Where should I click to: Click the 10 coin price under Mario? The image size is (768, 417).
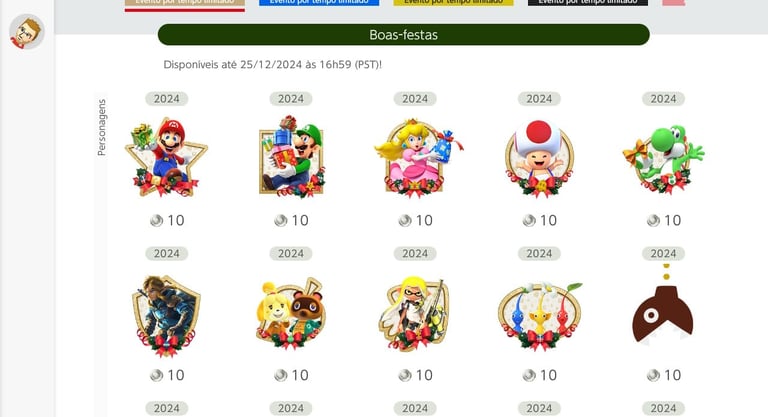click(x=167, y=221)
